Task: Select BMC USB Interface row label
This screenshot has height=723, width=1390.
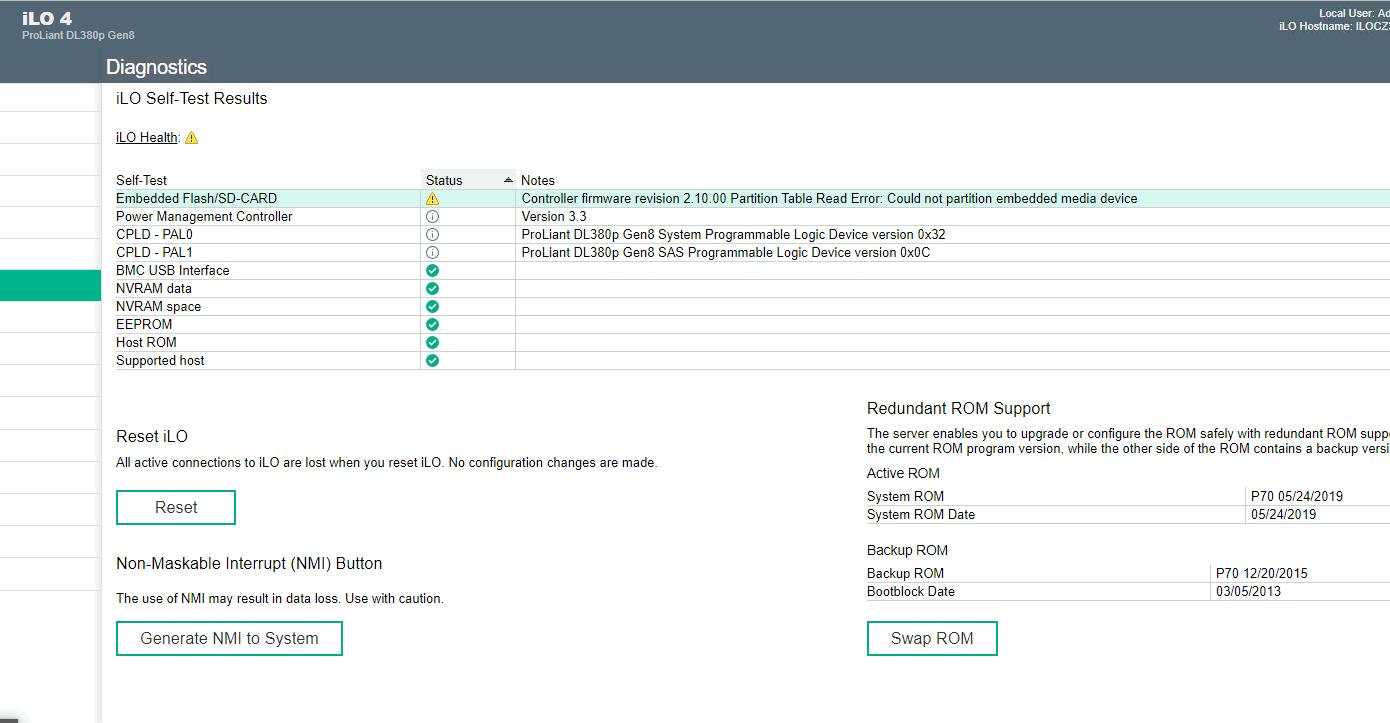Action: pos(173,271)
